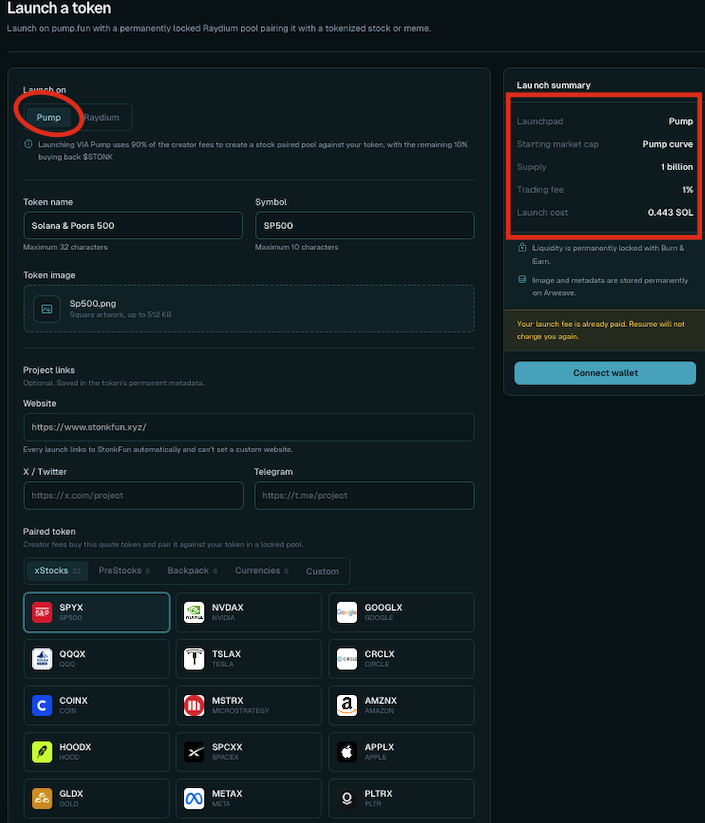The image size is (705, 823).
Task: Choose the MSTRX ticker label
Action: click(x=227, y=701)
